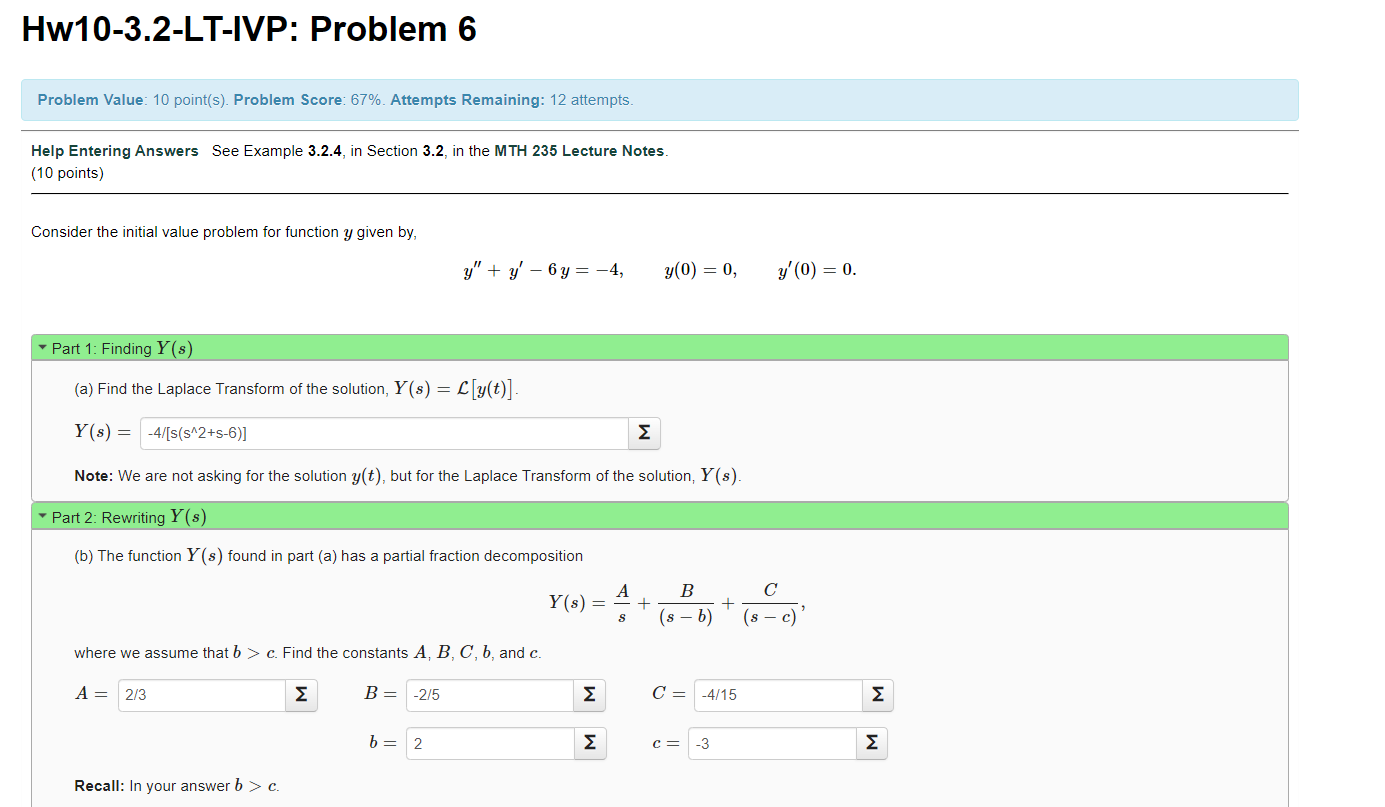
Task: Open the Help Entering Answers link
Action: pyautogui.click(x=114, y=150)
